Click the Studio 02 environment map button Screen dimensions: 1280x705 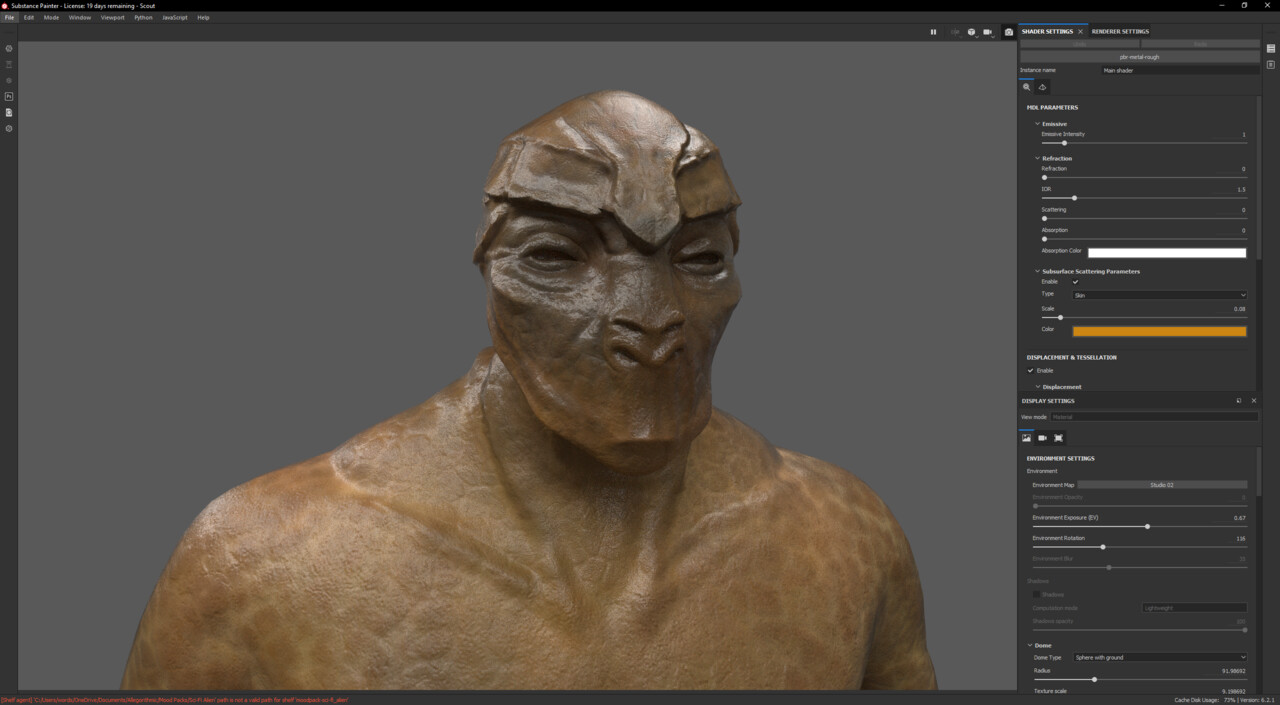click(1162, 485)
